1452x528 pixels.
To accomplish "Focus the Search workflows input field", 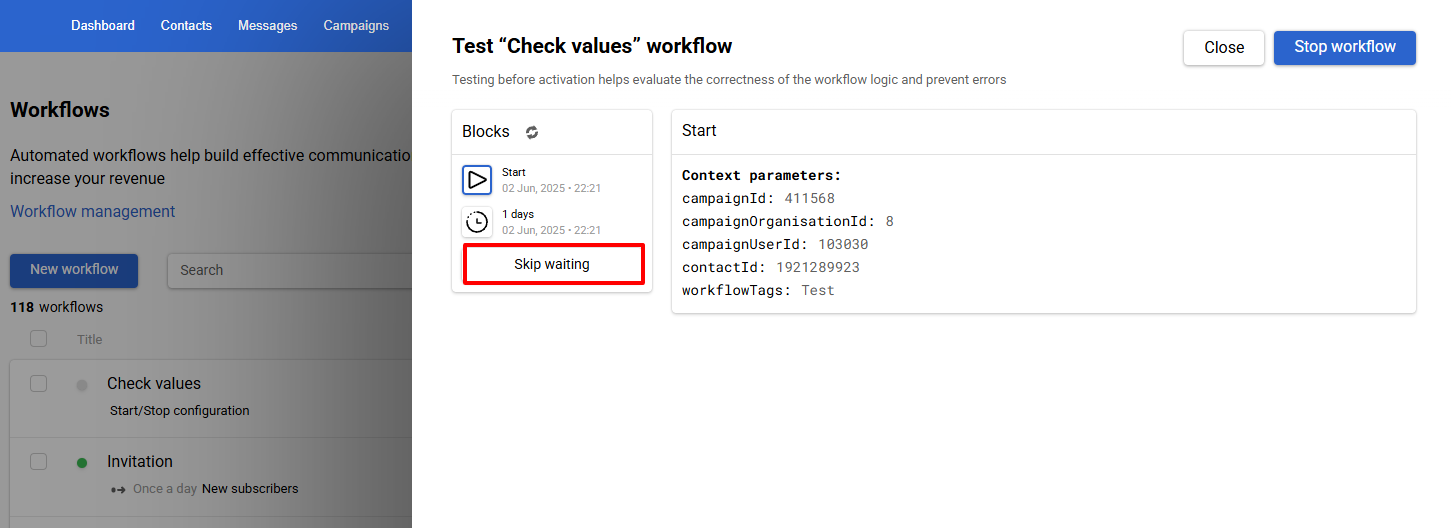I will click(290, 270).
